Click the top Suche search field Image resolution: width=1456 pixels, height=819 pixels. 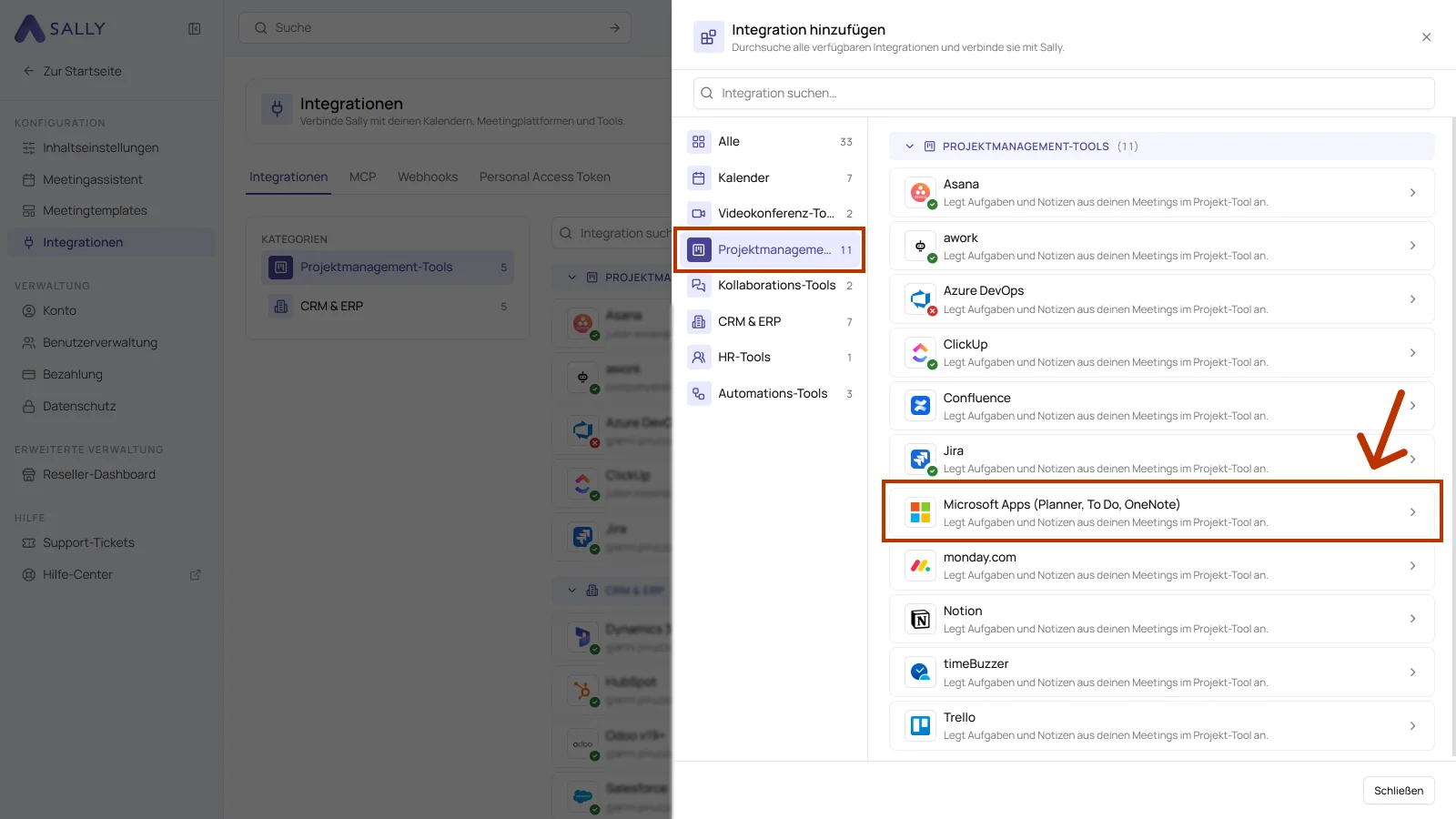[436, 27]
